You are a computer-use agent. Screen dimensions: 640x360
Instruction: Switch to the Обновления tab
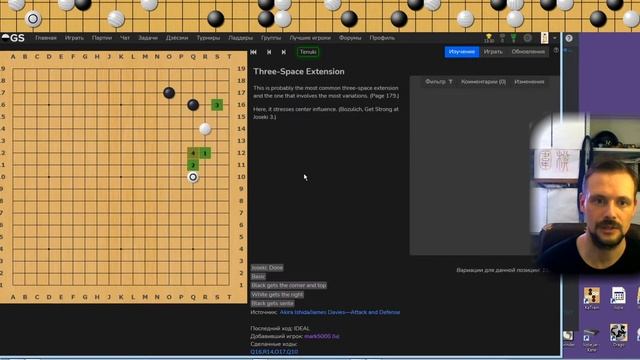(528, 51)
